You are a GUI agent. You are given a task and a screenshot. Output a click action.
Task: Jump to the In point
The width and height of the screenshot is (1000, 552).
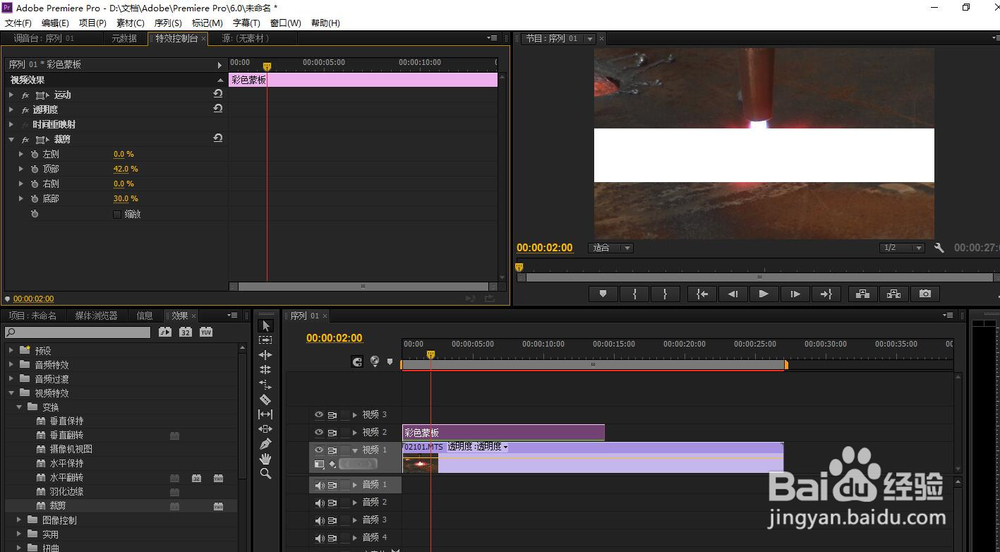tap(702, 294)
